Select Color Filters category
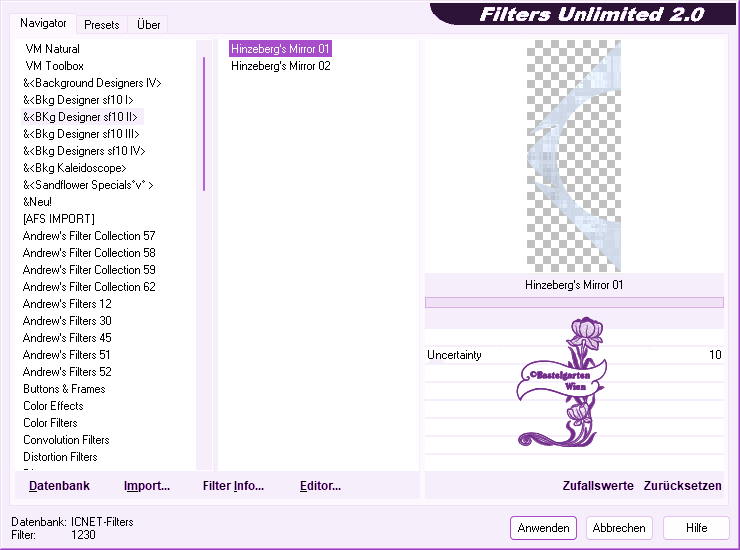 click(x=50, y=423)
